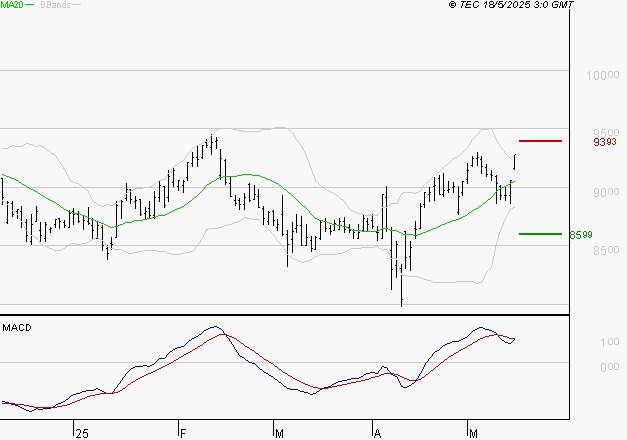Image resolution: width=627 pixels, height=440 pixels.
Task: Click the red resistance level line
Action: tap(540, 141)
